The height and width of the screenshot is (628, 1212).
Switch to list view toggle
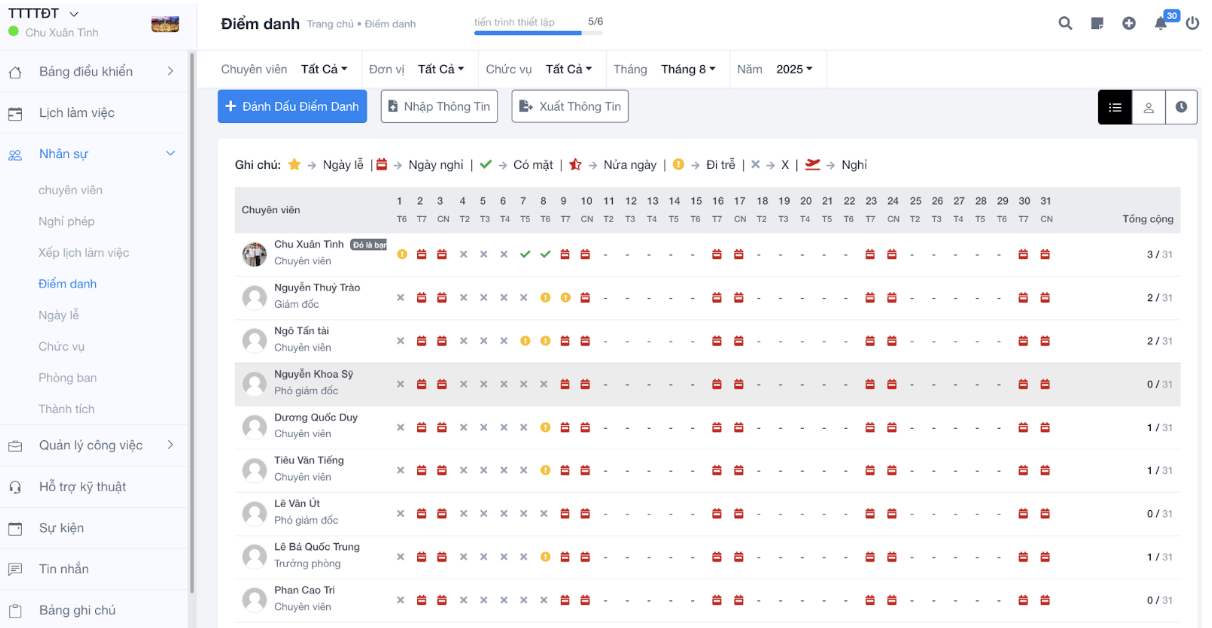click(x=1115, y=107)
